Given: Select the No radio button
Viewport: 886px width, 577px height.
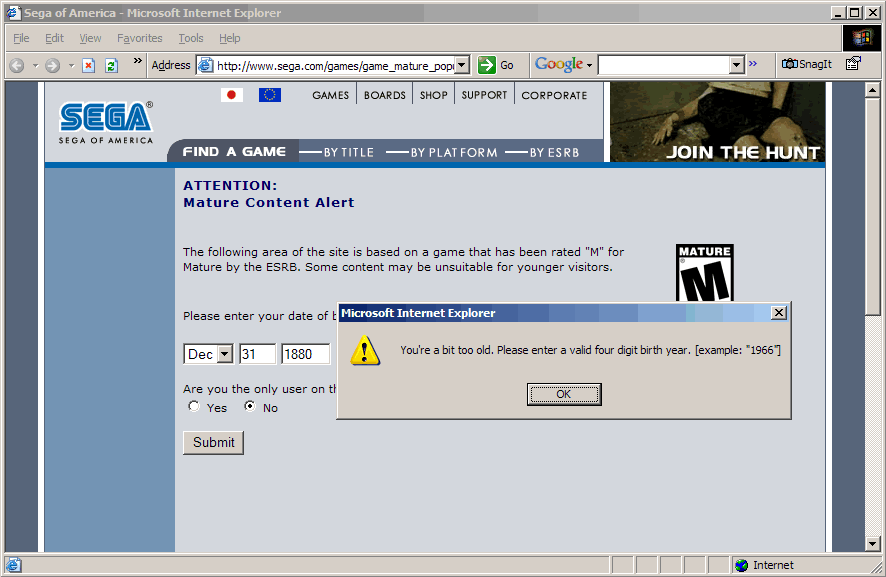Looking at the screenshot, I should (x=250, y=406).
